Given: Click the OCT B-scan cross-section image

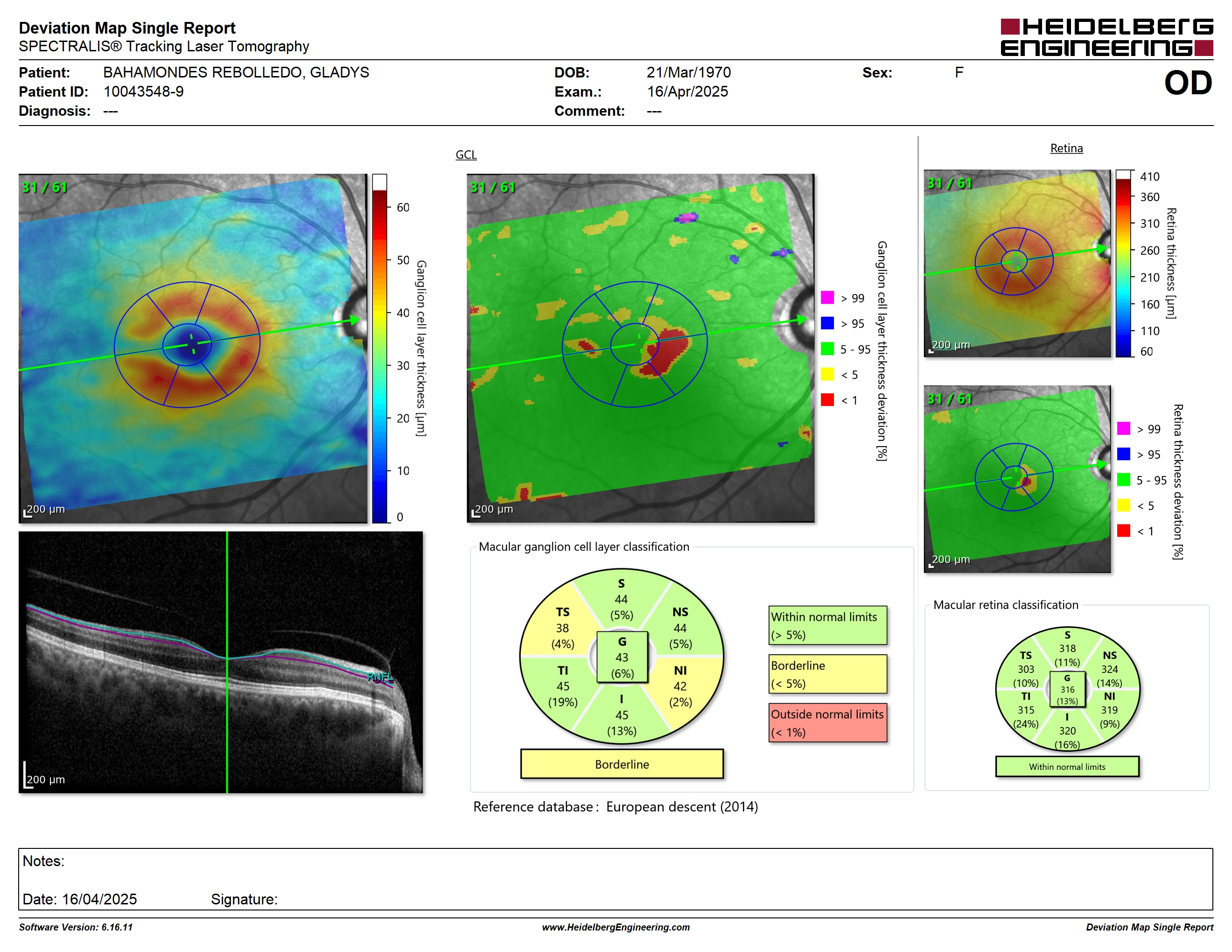Looking at the screenshot, I should pos(221,662).
